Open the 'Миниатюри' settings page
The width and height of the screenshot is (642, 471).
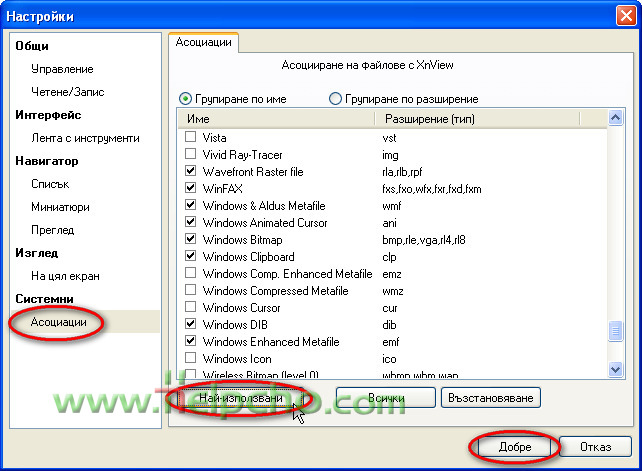[x=60, y=207]
